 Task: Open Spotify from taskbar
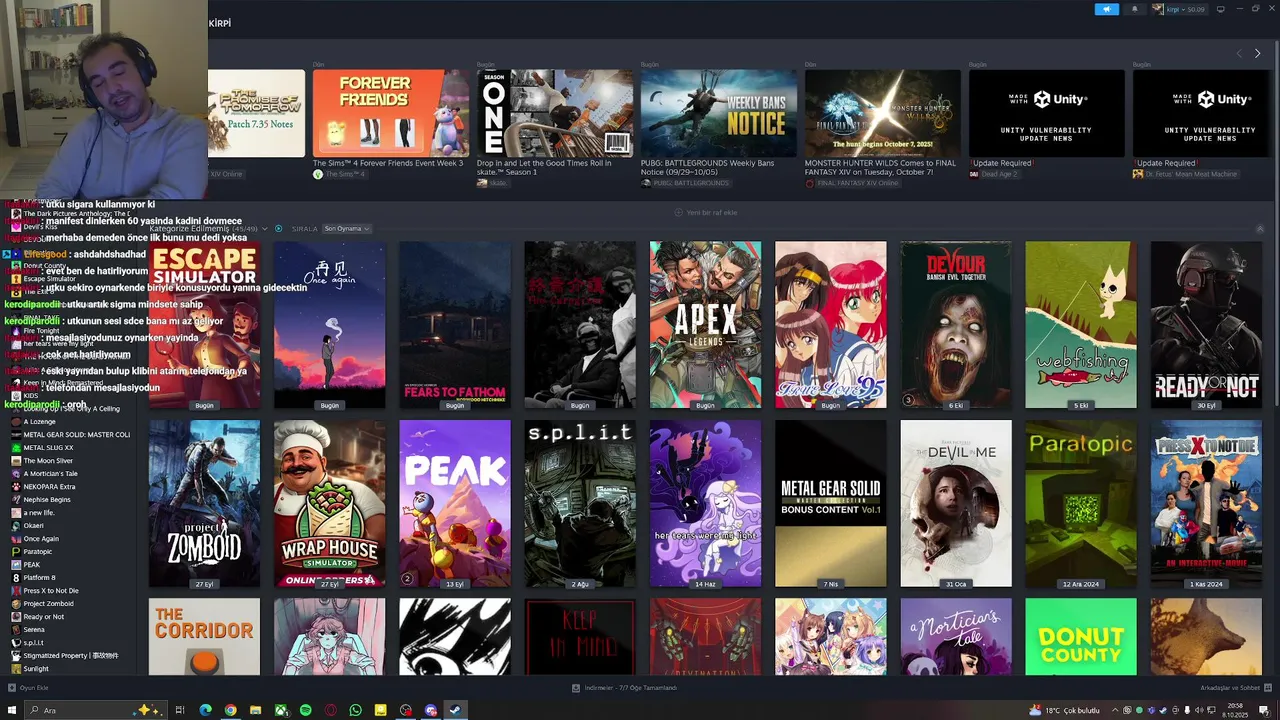coord(306,710)
